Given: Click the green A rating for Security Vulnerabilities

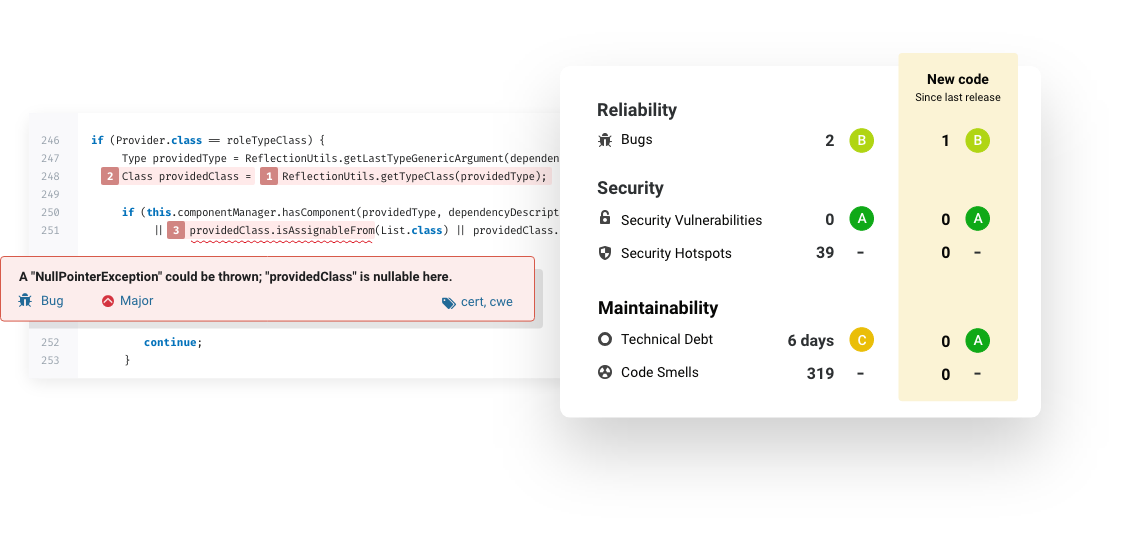Looking at the screenshot, I should point(862,218).
